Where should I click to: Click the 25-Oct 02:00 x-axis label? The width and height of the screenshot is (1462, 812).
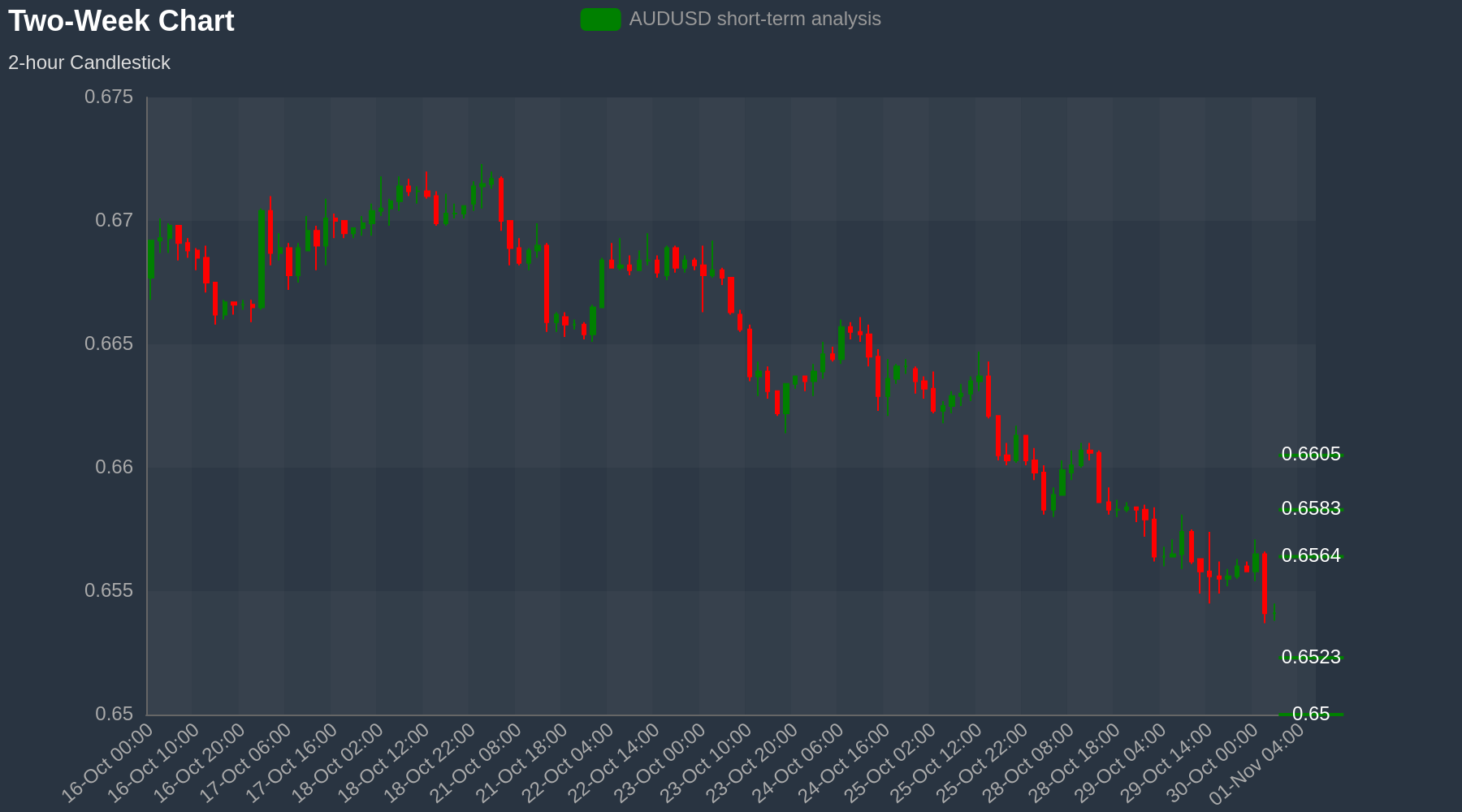pos(891,763)
